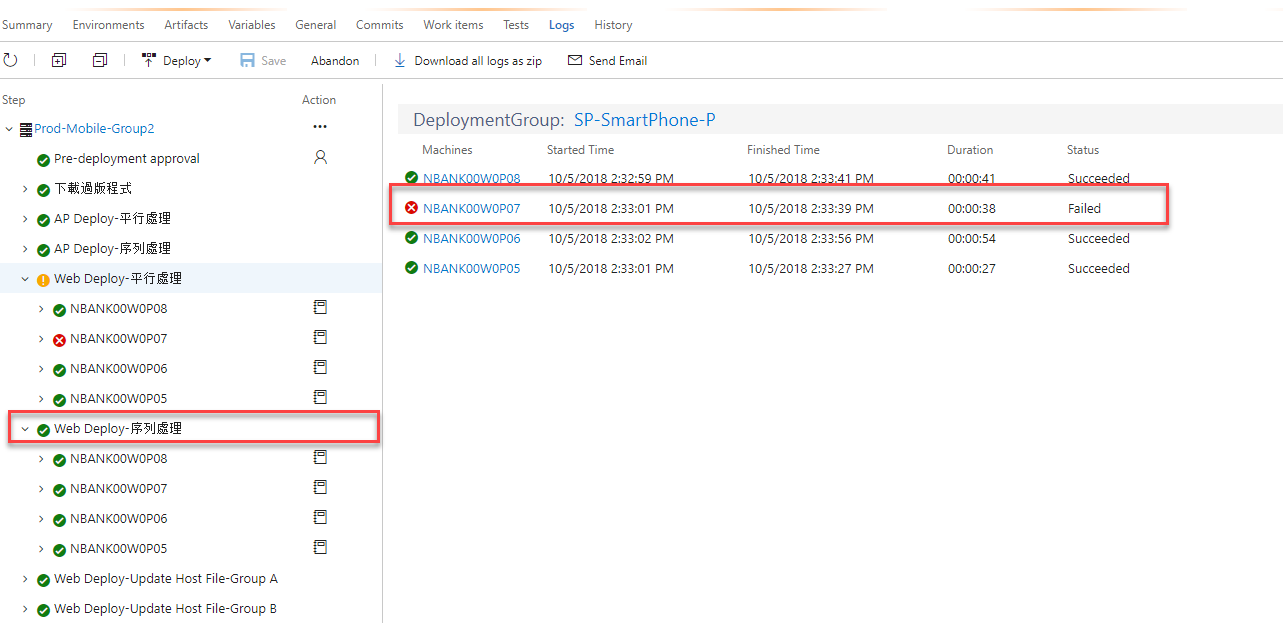Click the Pre-deployment approval person icon
The width and height of the screenshot is (1283, 623).
(320, 158)
